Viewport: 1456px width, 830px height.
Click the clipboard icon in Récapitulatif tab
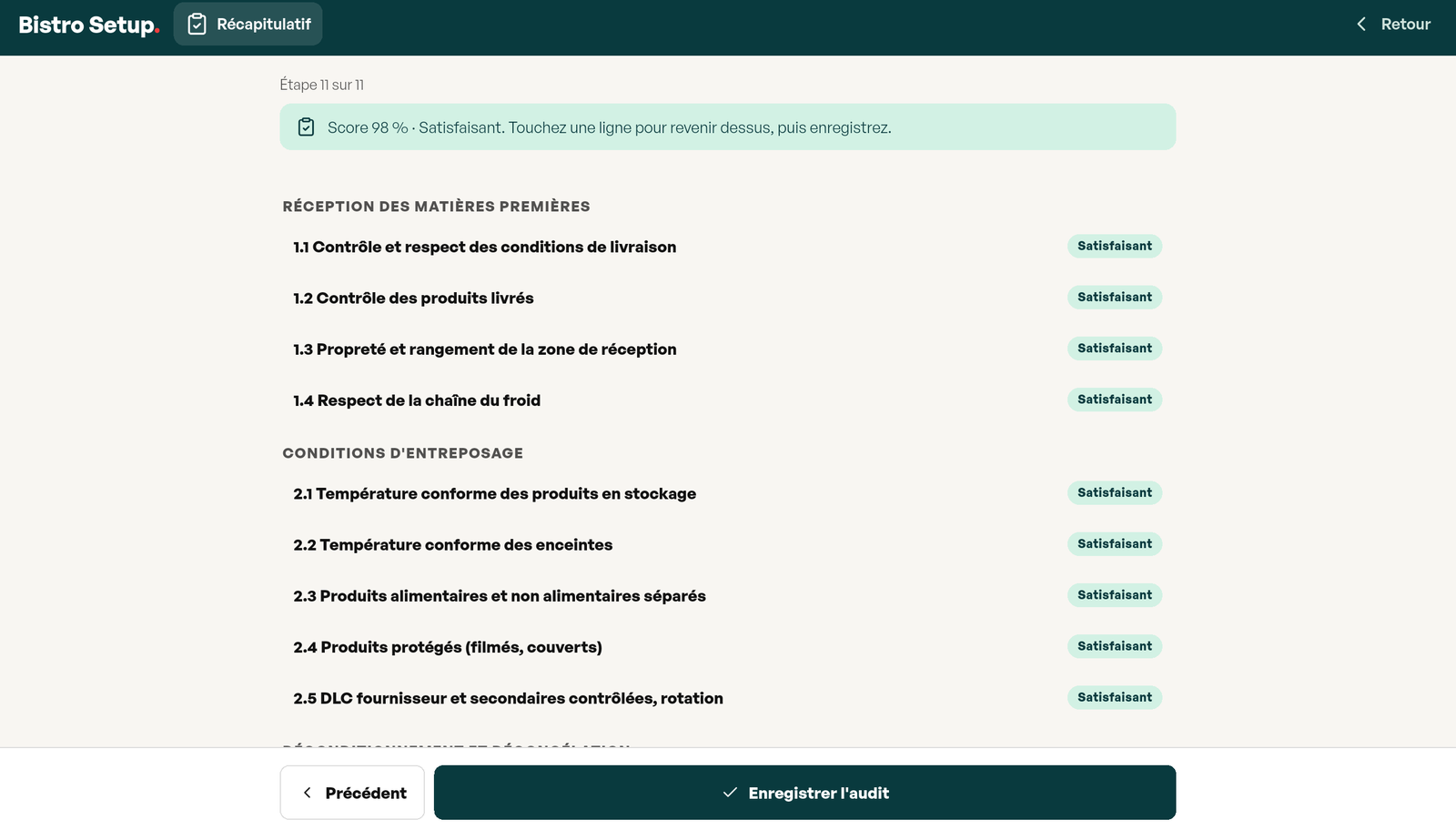(x=197, y=25)
